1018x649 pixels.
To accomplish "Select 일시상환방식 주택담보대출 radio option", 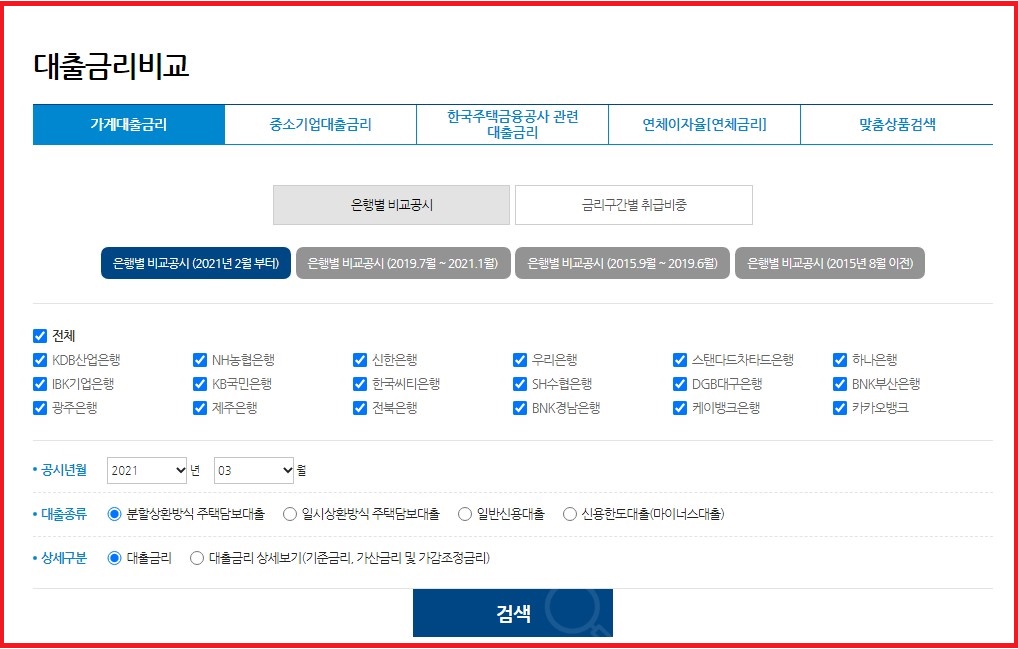I will pyautogui.click(x=290, y=515).
